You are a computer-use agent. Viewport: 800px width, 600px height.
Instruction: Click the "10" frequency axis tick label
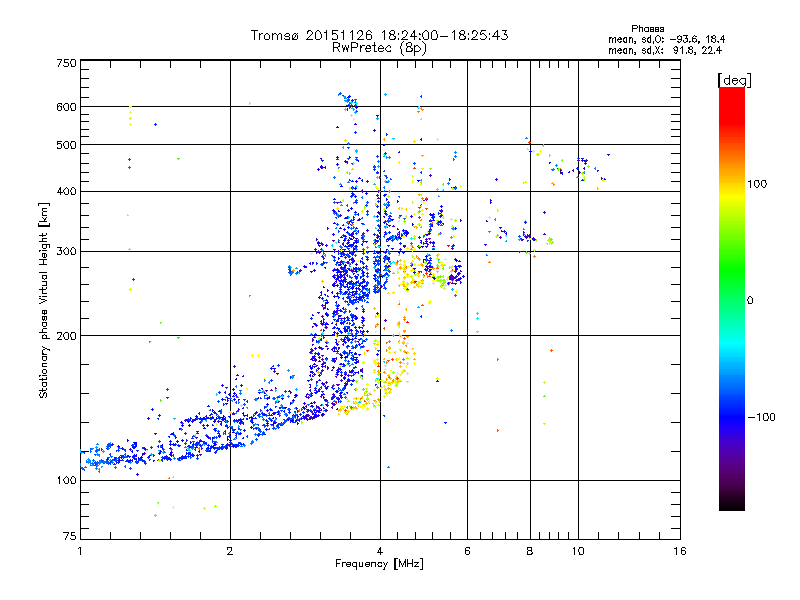578,551
